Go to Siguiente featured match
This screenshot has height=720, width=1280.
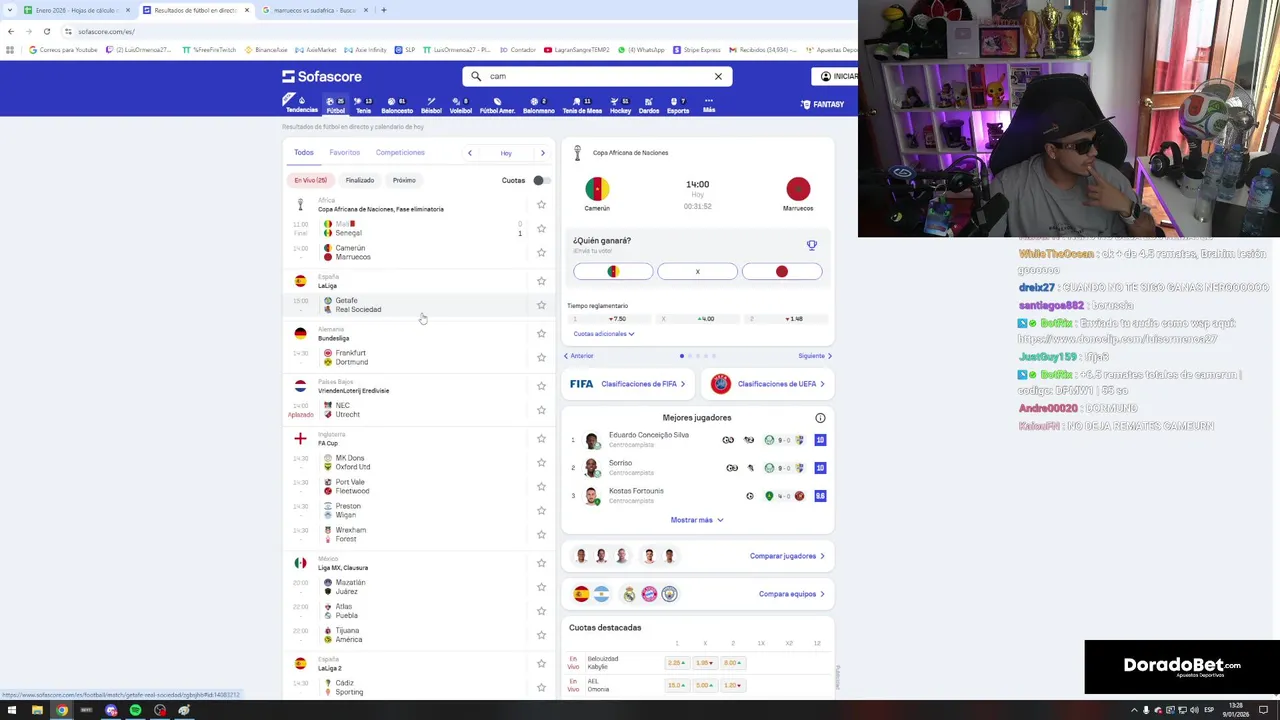[x=815, y=356]
